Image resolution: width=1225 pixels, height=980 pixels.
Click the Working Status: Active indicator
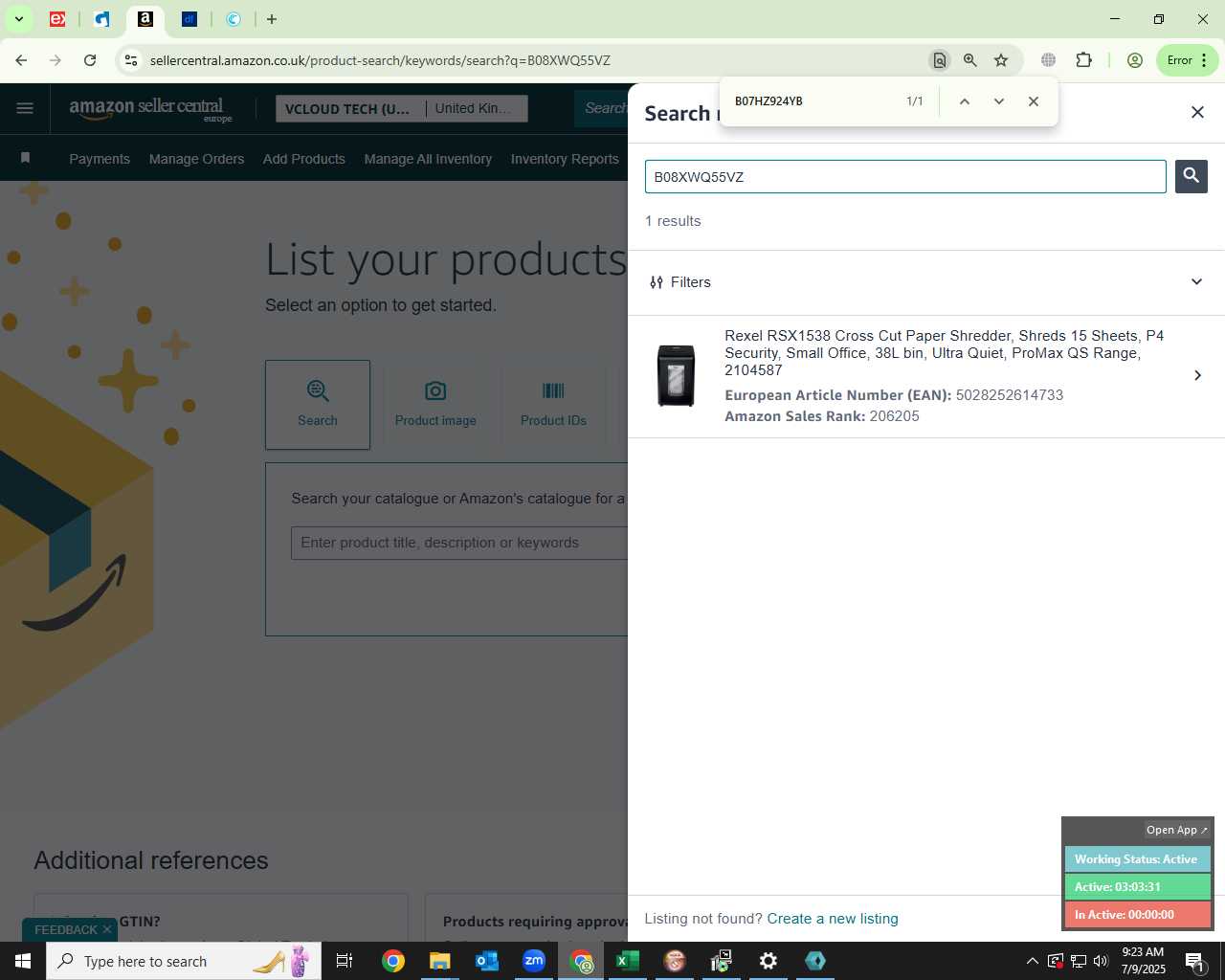[x=1137, y=859]
